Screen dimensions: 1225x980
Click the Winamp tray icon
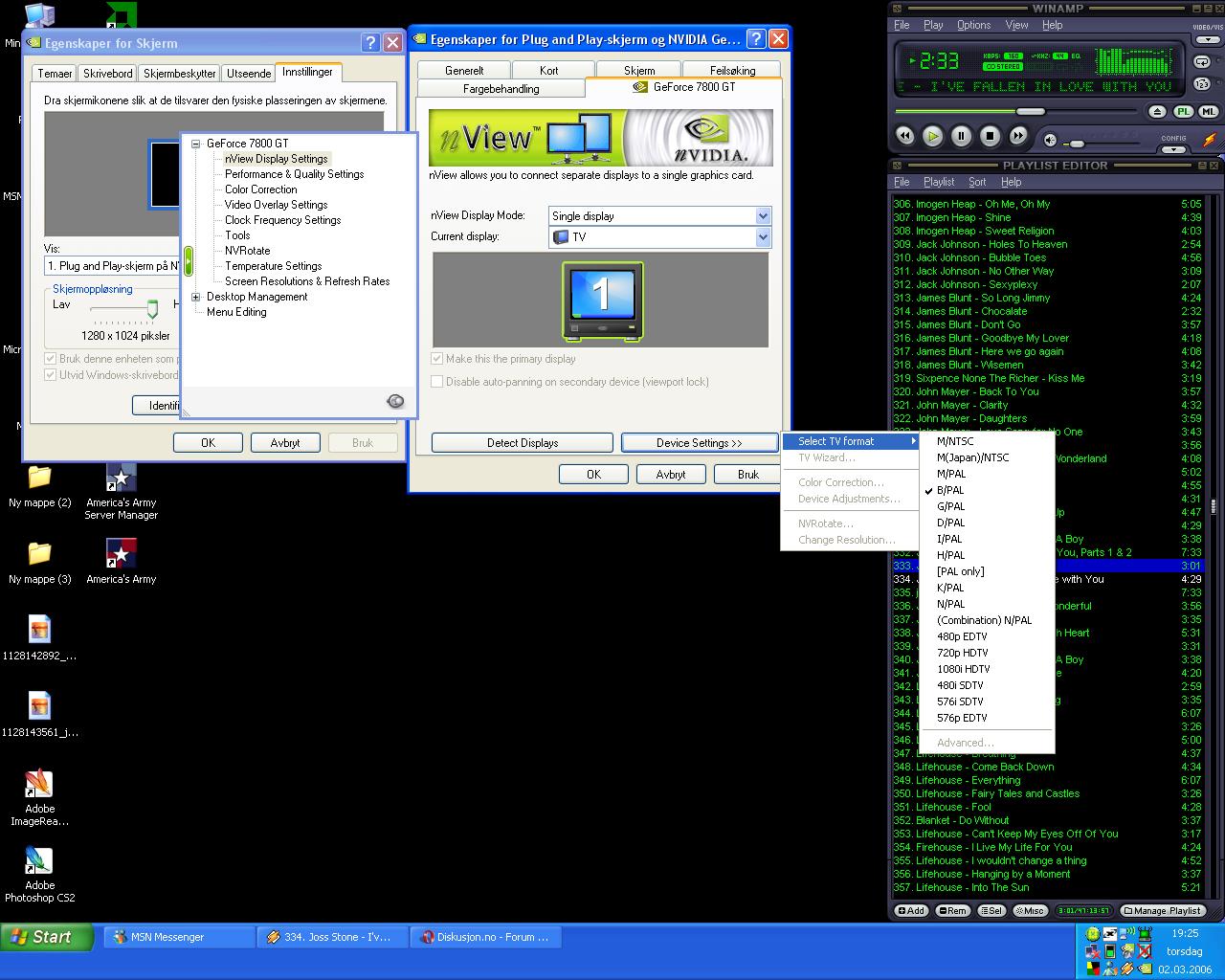pyautogui.click(x=1127, y=969)
